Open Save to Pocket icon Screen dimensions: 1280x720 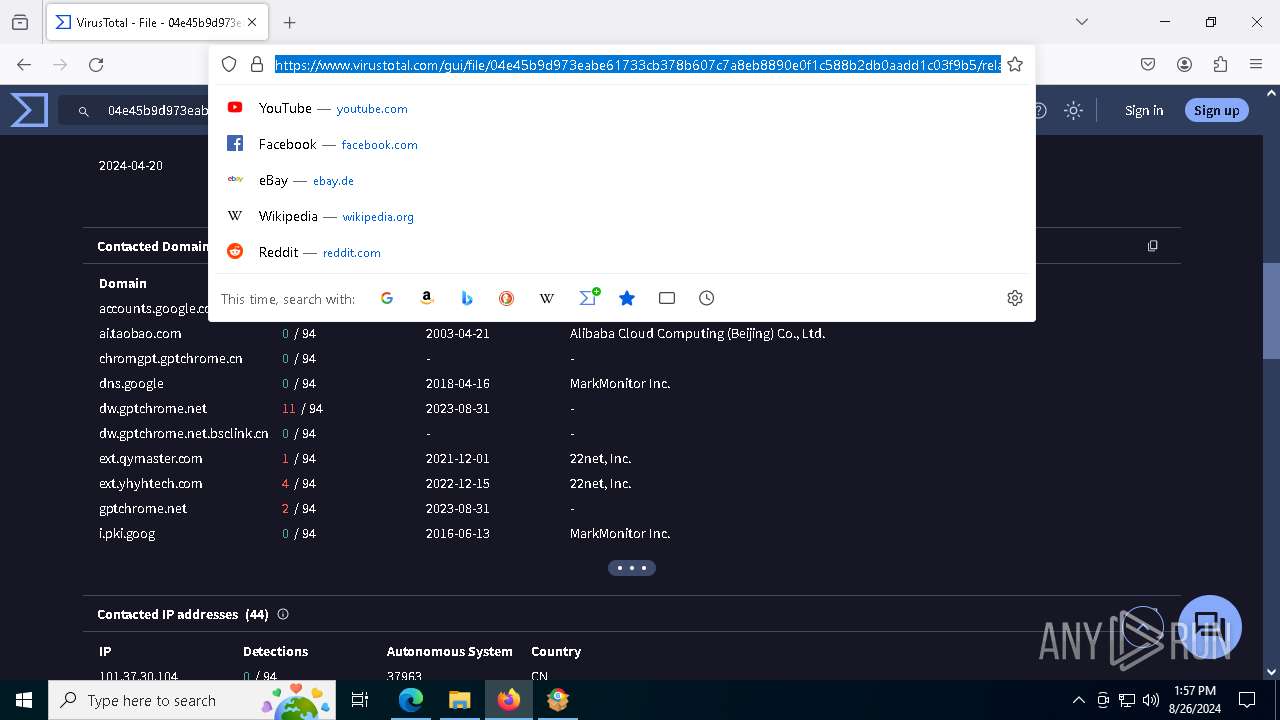(1148, 64)
